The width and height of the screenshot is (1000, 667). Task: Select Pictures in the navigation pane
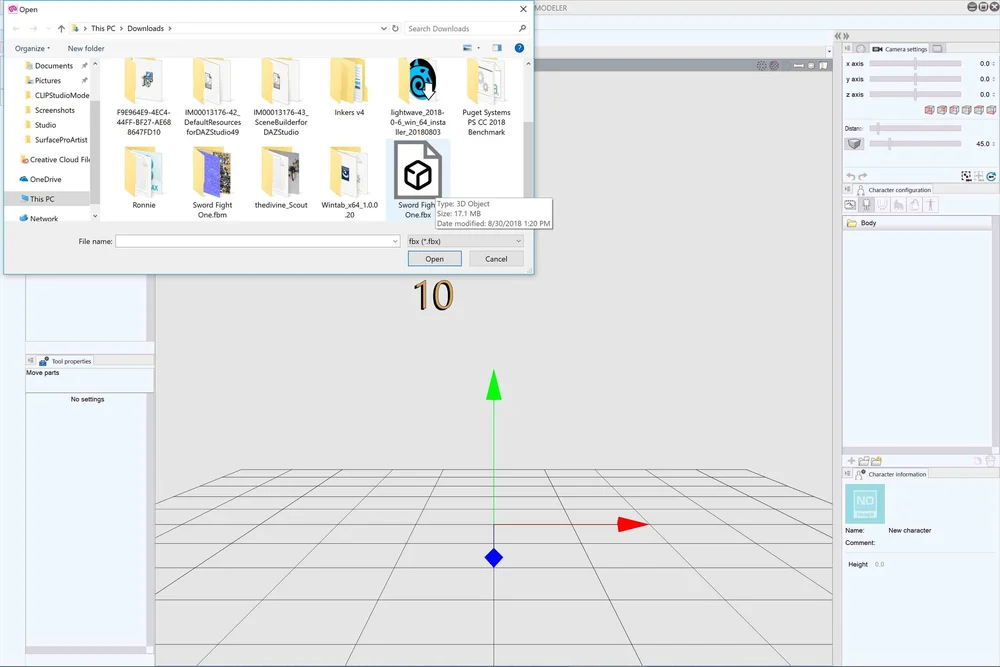tap(48, 80)
